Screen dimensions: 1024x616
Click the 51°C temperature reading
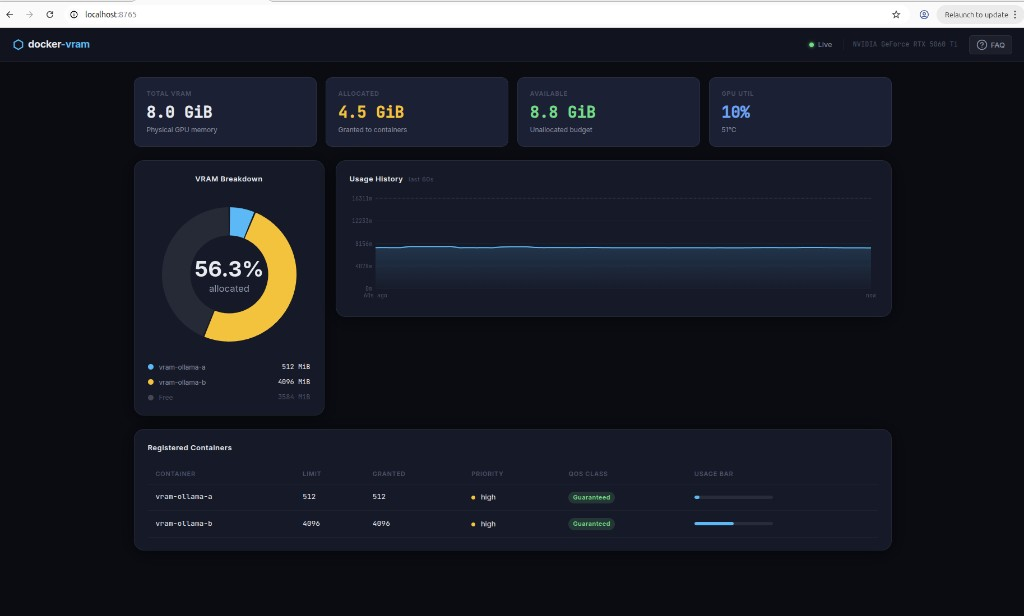[x=729, y=129]
